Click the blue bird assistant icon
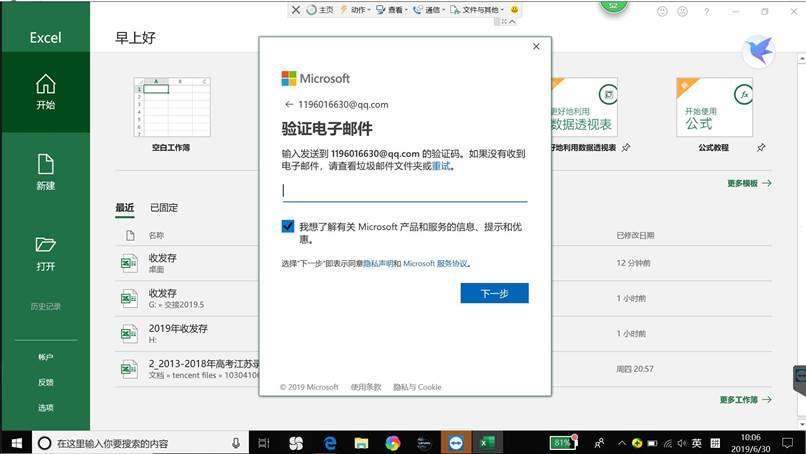This screenshot has height=454, width=806. point(759,51)
